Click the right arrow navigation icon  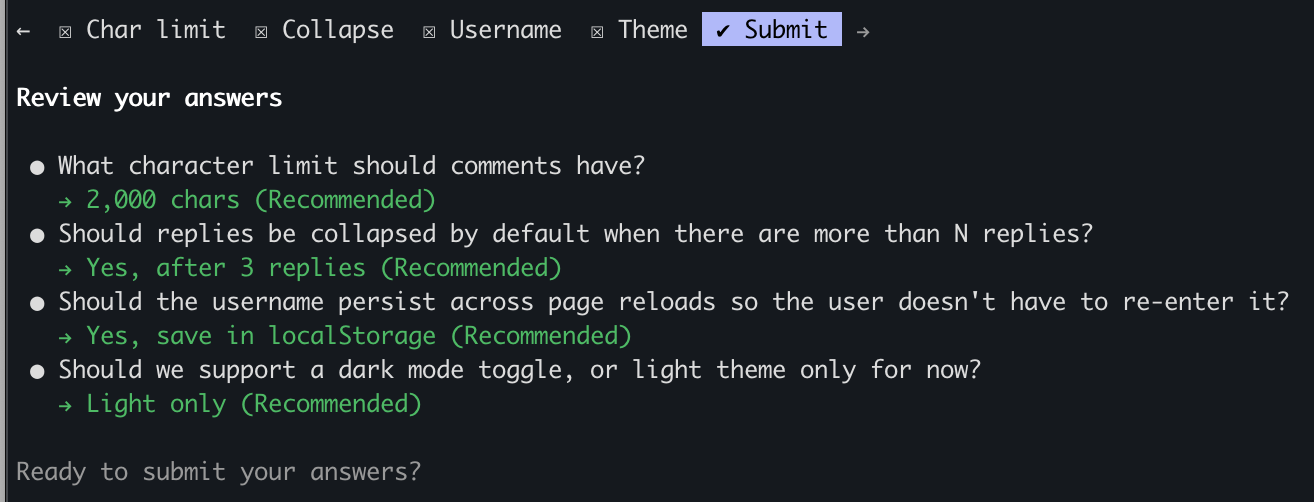863,31
